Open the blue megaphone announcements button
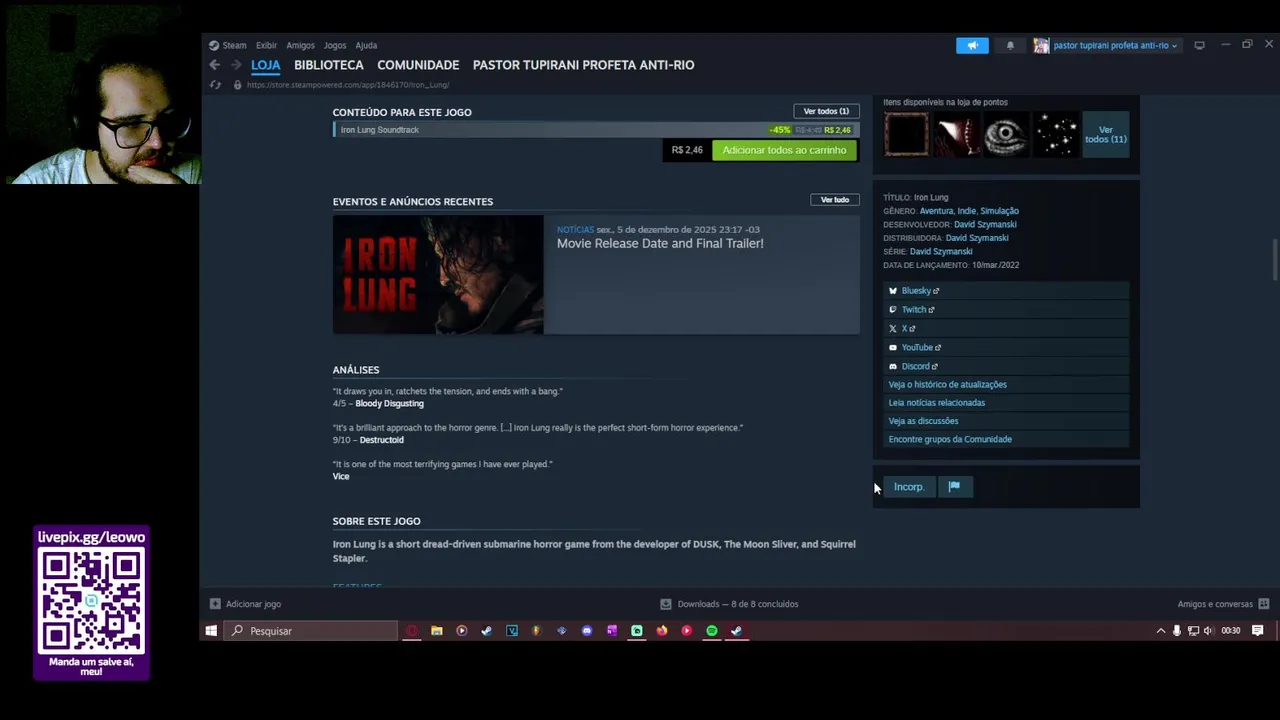The image size is (1280, 720). pyautogui.click(x=972, y=45)
